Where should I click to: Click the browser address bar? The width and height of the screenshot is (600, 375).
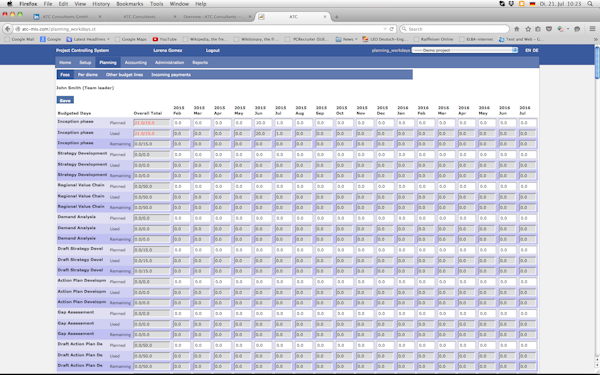pyautogui.click(x=199, y=29)
